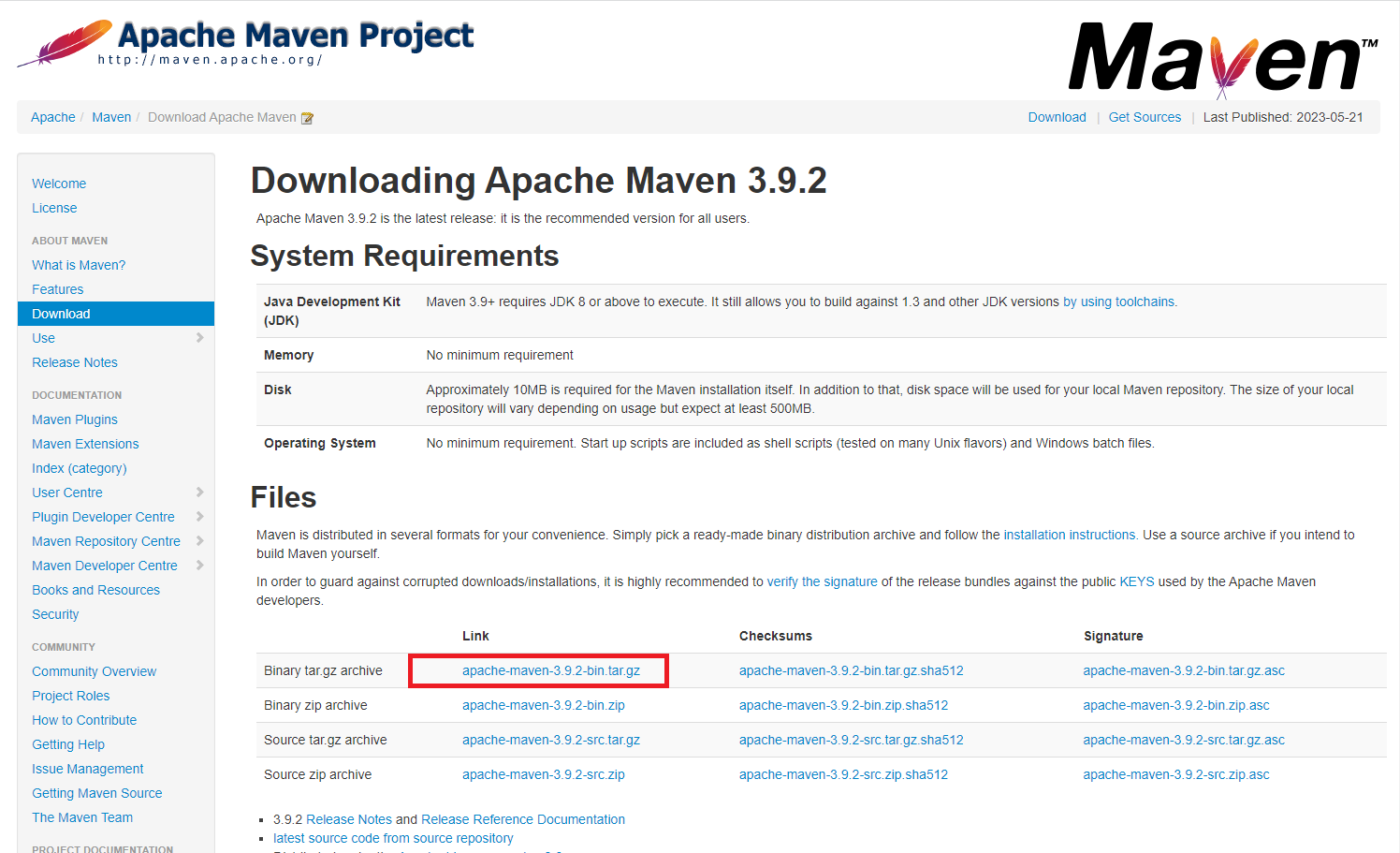Click the 'Checksums' column header

coord(776,636)
